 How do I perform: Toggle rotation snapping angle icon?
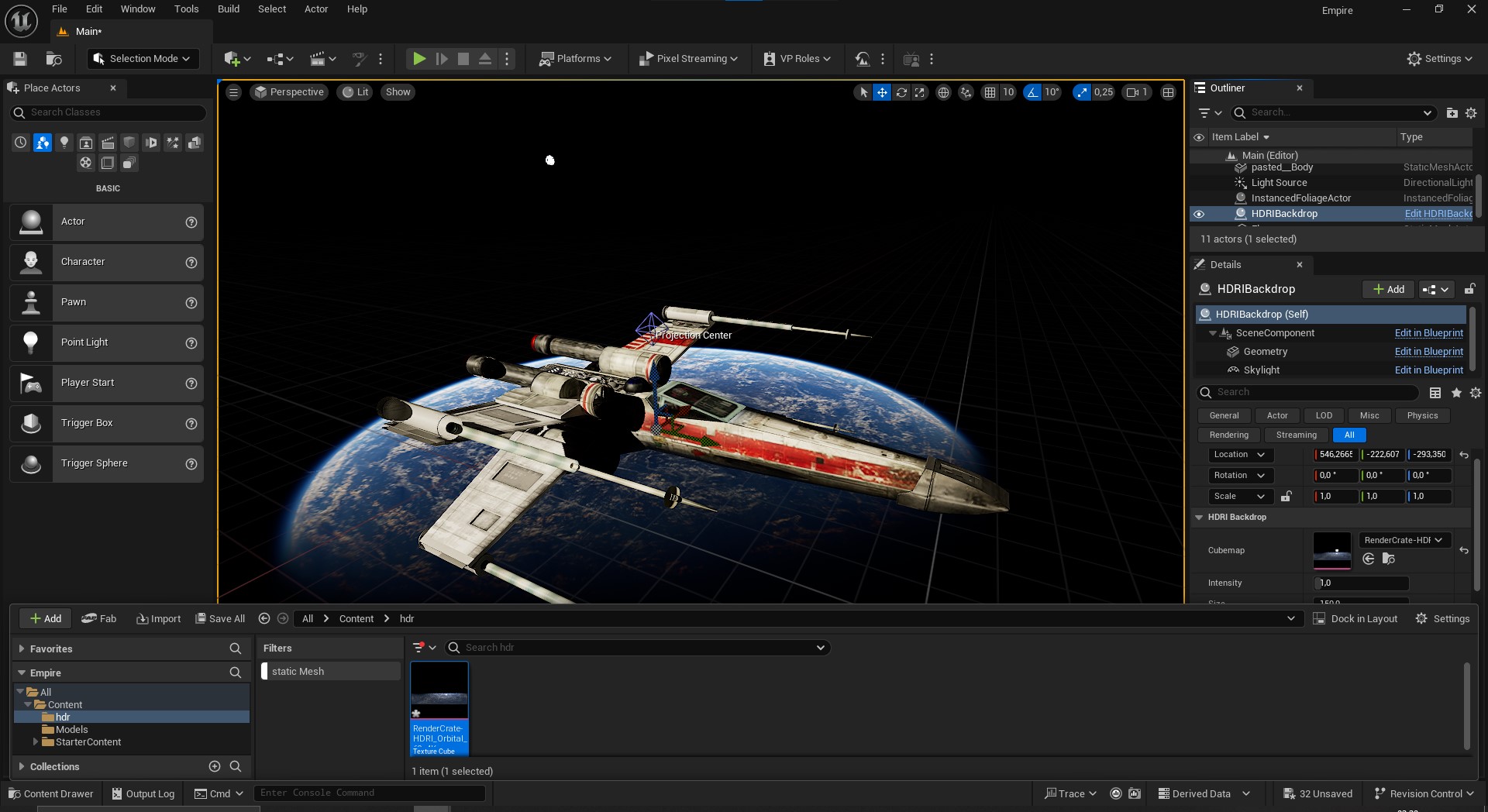coord(1032,92)
